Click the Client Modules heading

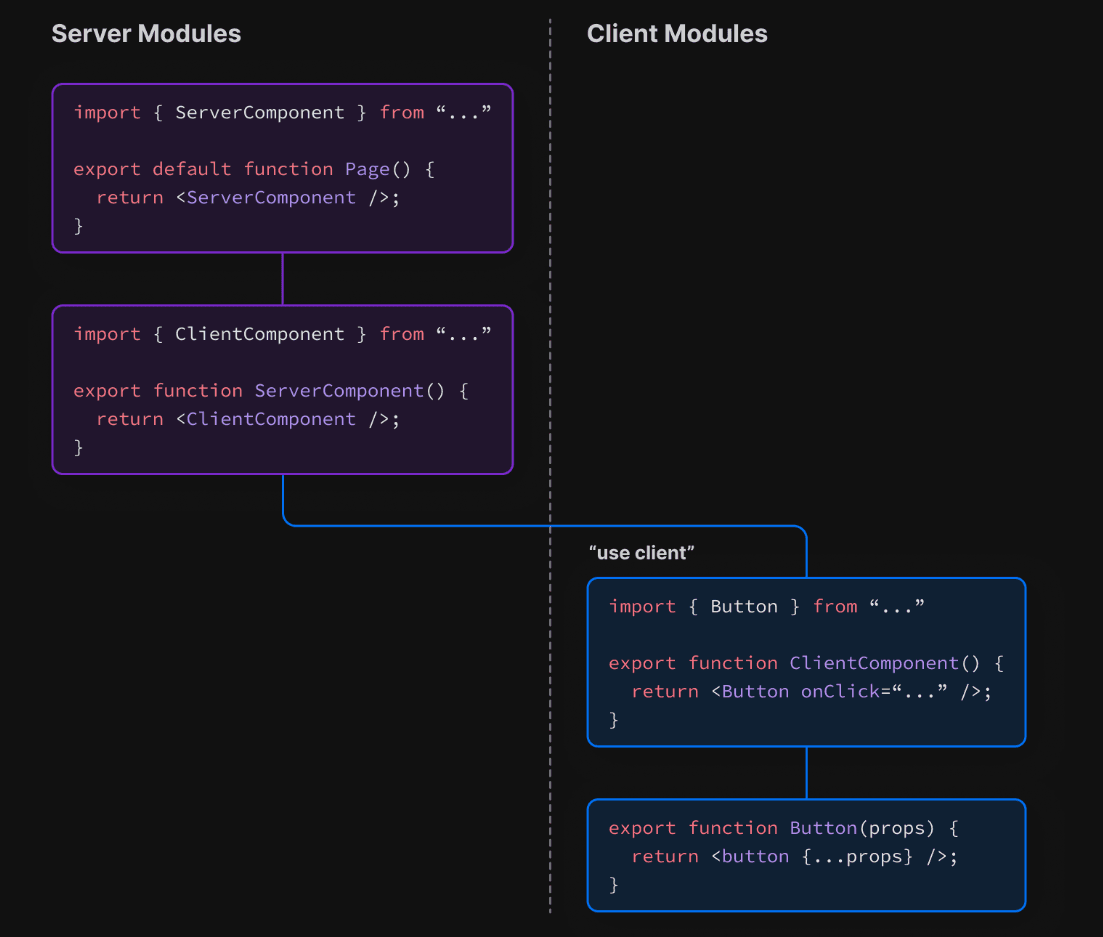click(677, 33)
